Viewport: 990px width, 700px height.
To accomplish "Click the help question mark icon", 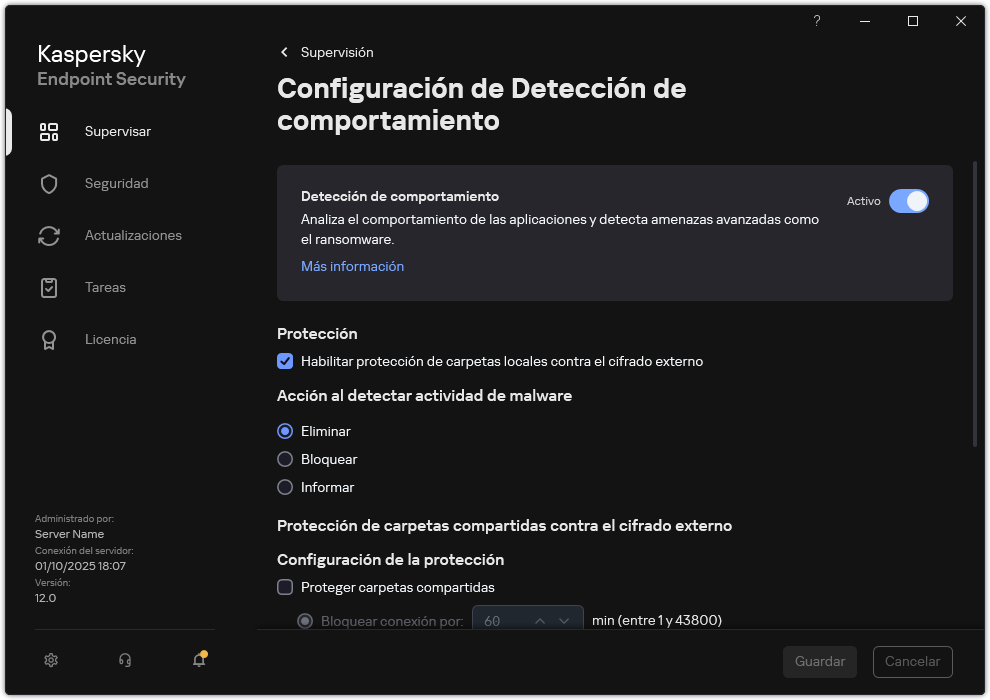I will point(816,21).
